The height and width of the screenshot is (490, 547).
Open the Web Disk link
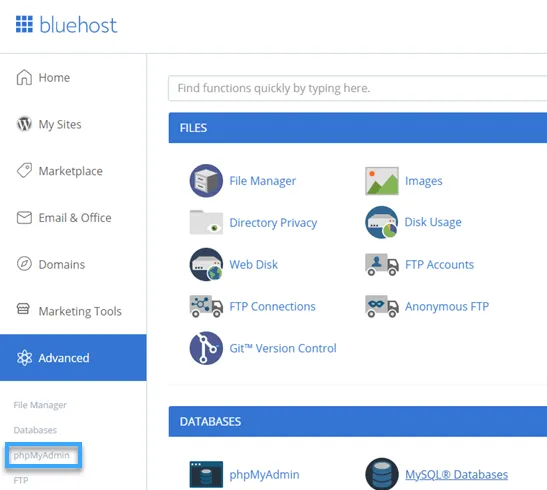[254, 264]
